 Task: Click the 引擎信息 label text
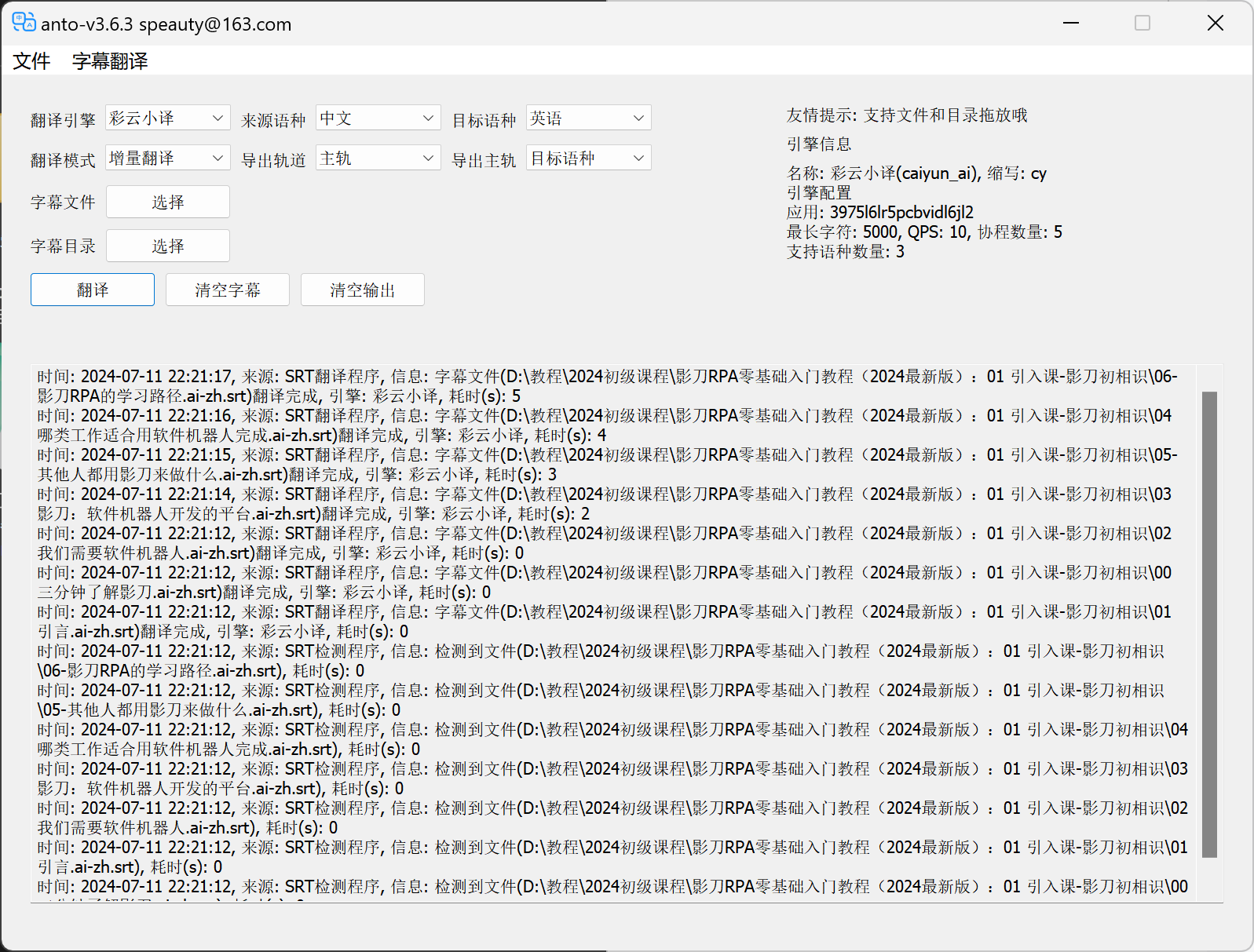pos(819,144)
